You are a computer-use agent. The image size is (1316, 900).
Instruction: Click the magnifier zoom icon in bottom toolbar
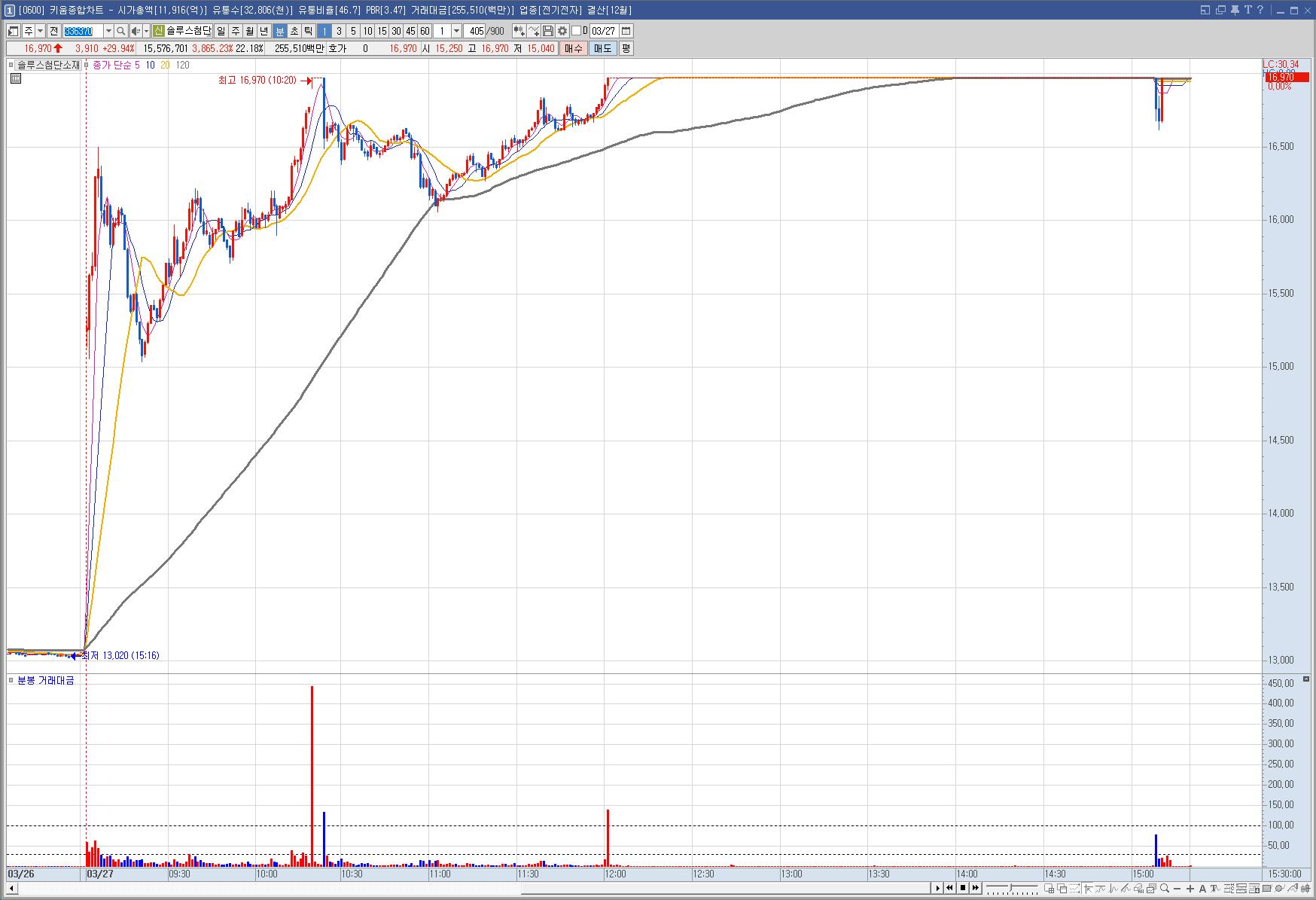1164,889
